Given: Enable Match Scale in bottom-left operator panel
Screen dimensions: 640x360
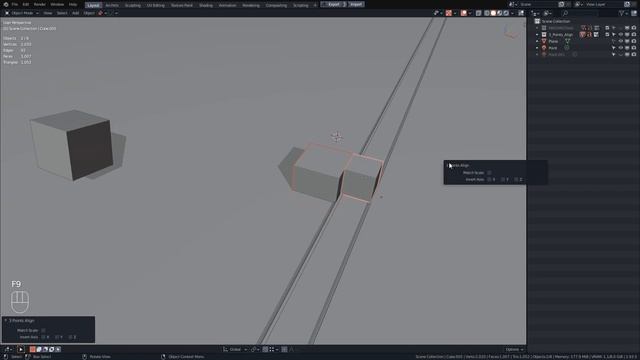Looking at the screenshot, I should (x=43, y=330).
